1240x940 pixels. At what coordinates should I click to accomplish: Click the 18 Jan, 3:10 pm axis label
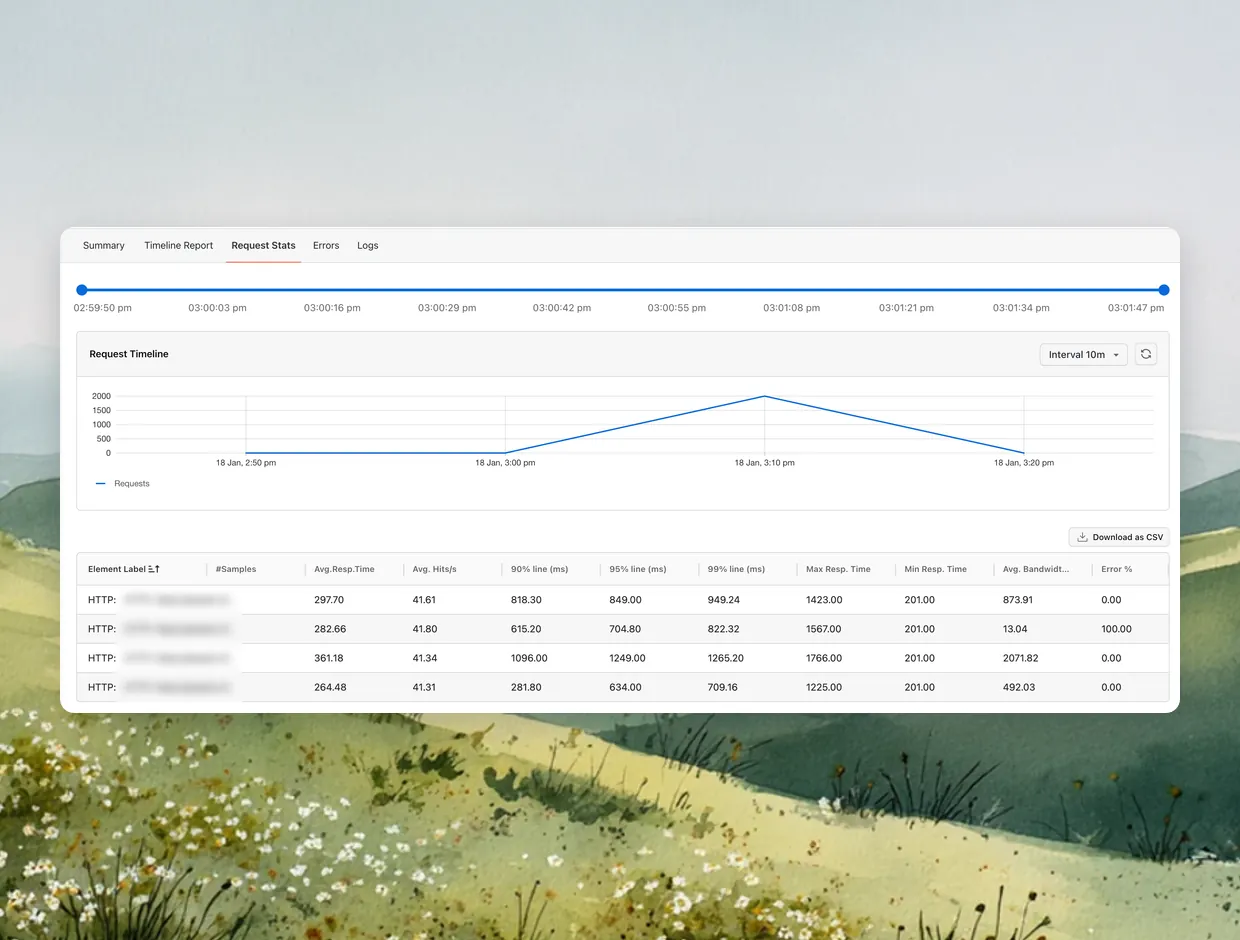tap(765, 463)
